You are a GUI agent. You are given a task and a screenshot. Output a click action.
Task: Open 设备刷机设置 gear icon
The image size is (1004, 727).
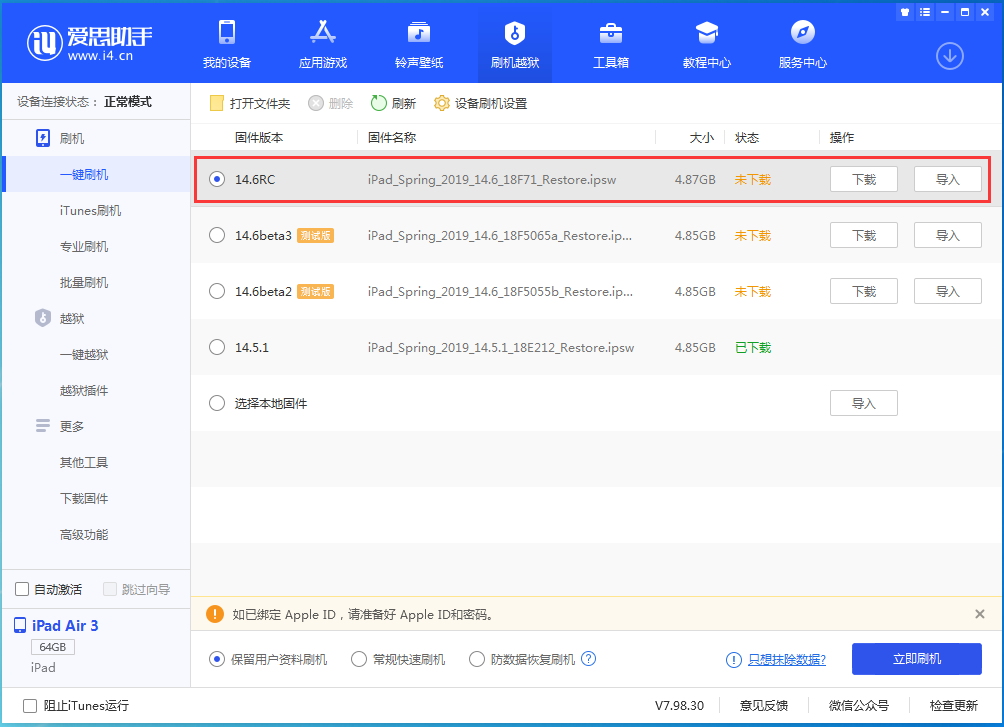coord(441,103)
